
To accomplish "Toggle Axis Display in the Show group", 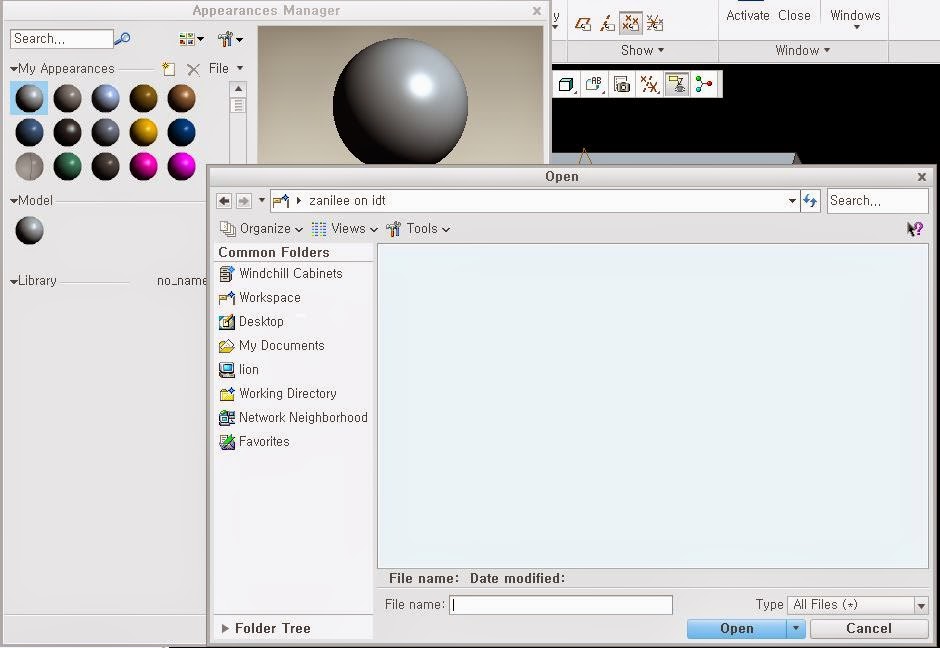I will pyautogui.click(x=607, y=23).
